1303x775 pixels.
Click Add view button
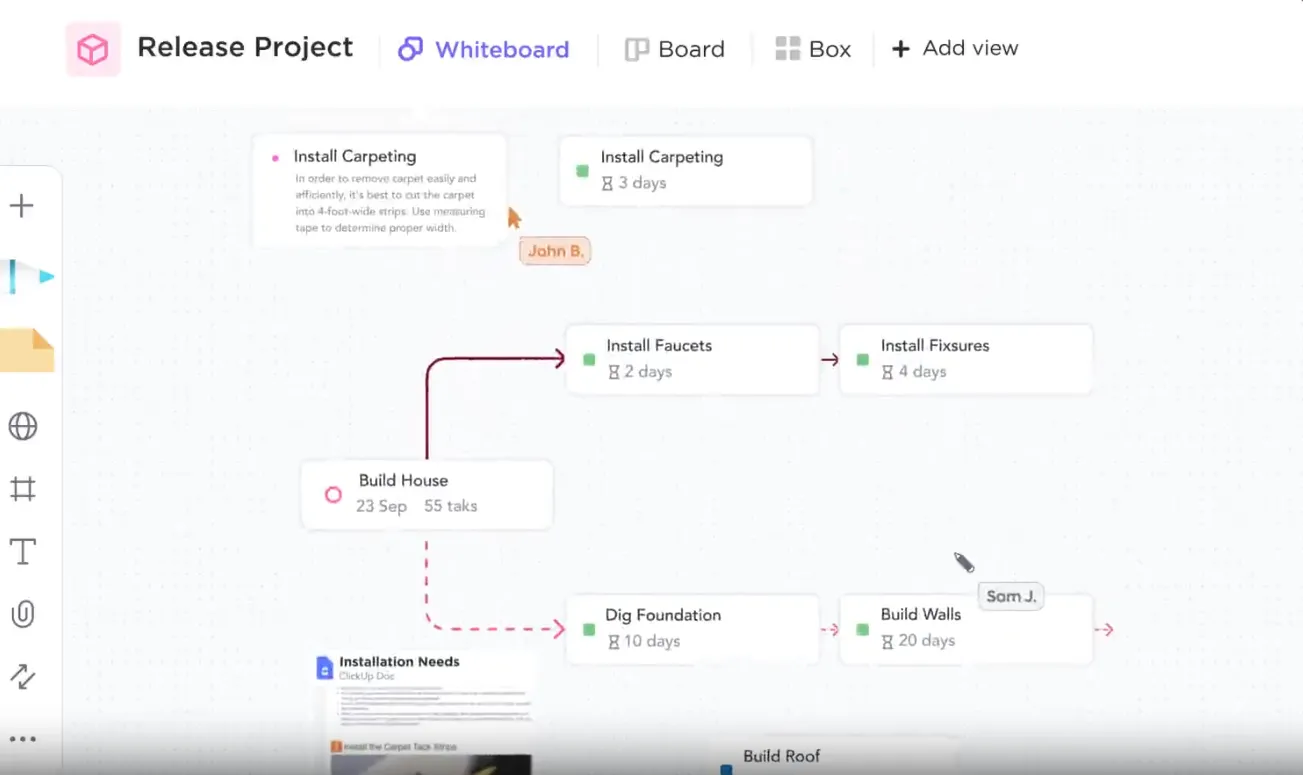[x=954, y=48]
